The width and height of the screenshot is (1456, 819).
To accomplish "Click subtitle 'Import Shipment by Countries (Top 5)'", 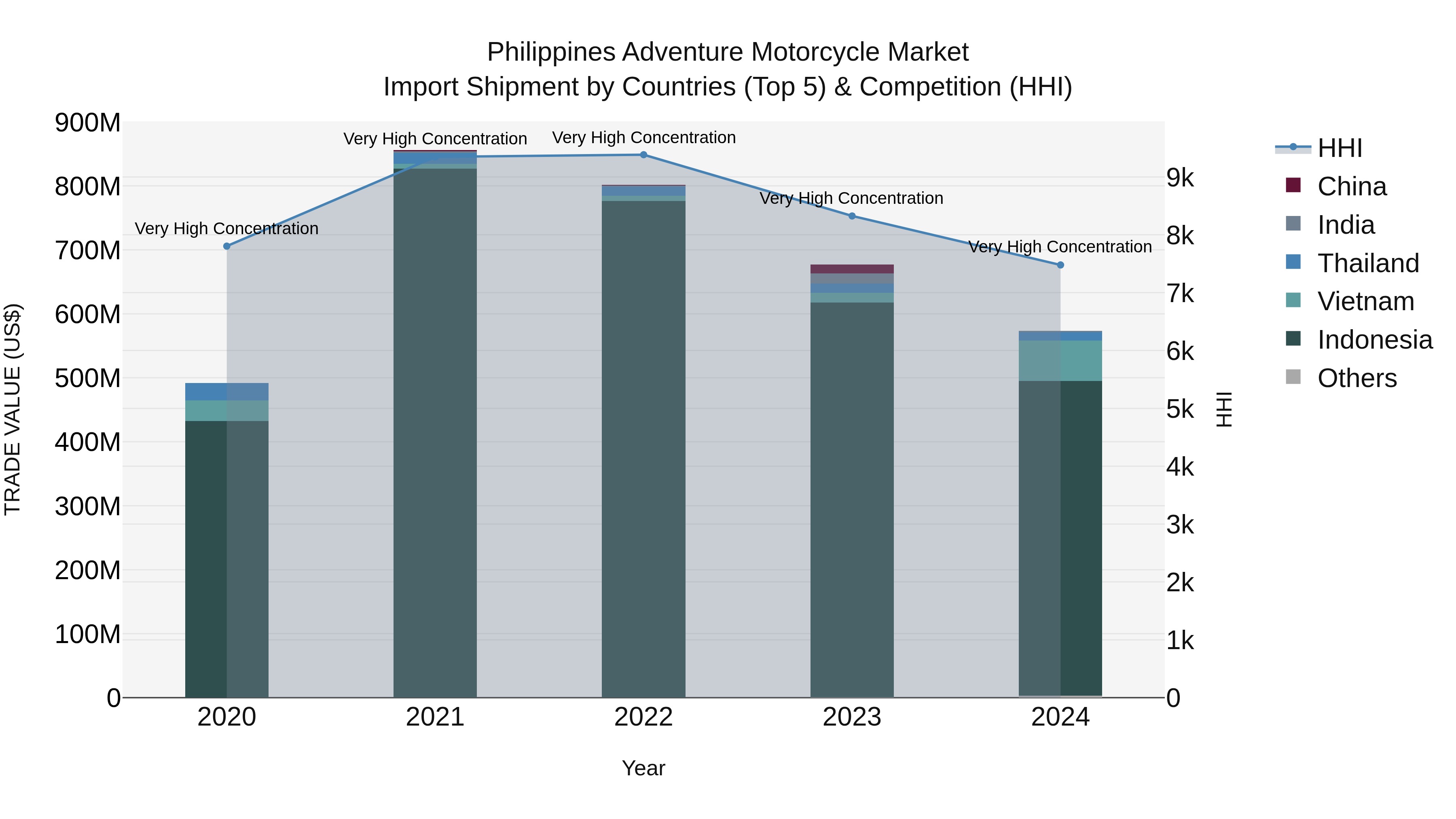I will (x=604, y=87).
